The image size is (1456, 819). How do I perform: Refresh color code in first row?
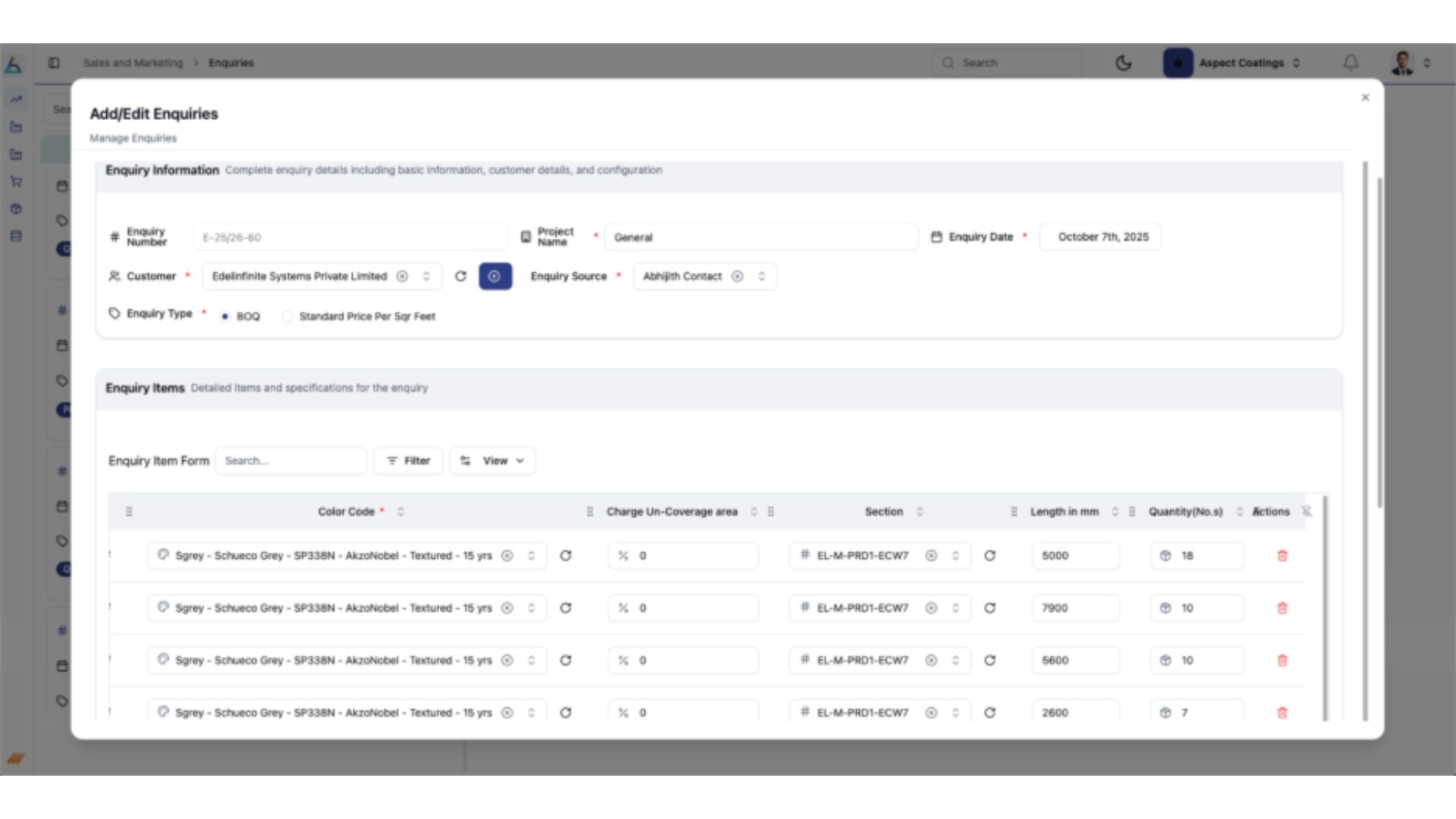pos(565,556)
